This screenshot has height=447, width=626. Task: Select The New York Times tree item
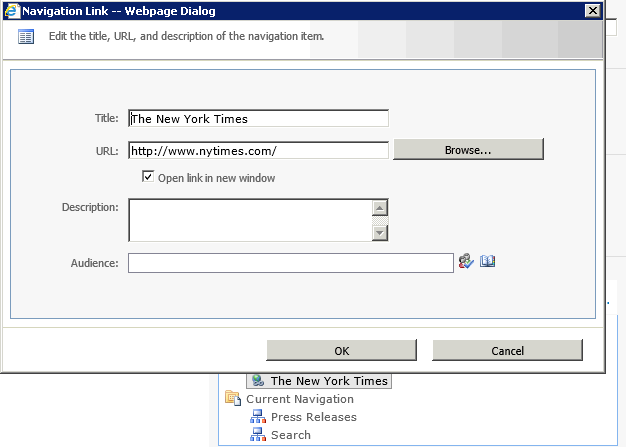pos(319,381)
